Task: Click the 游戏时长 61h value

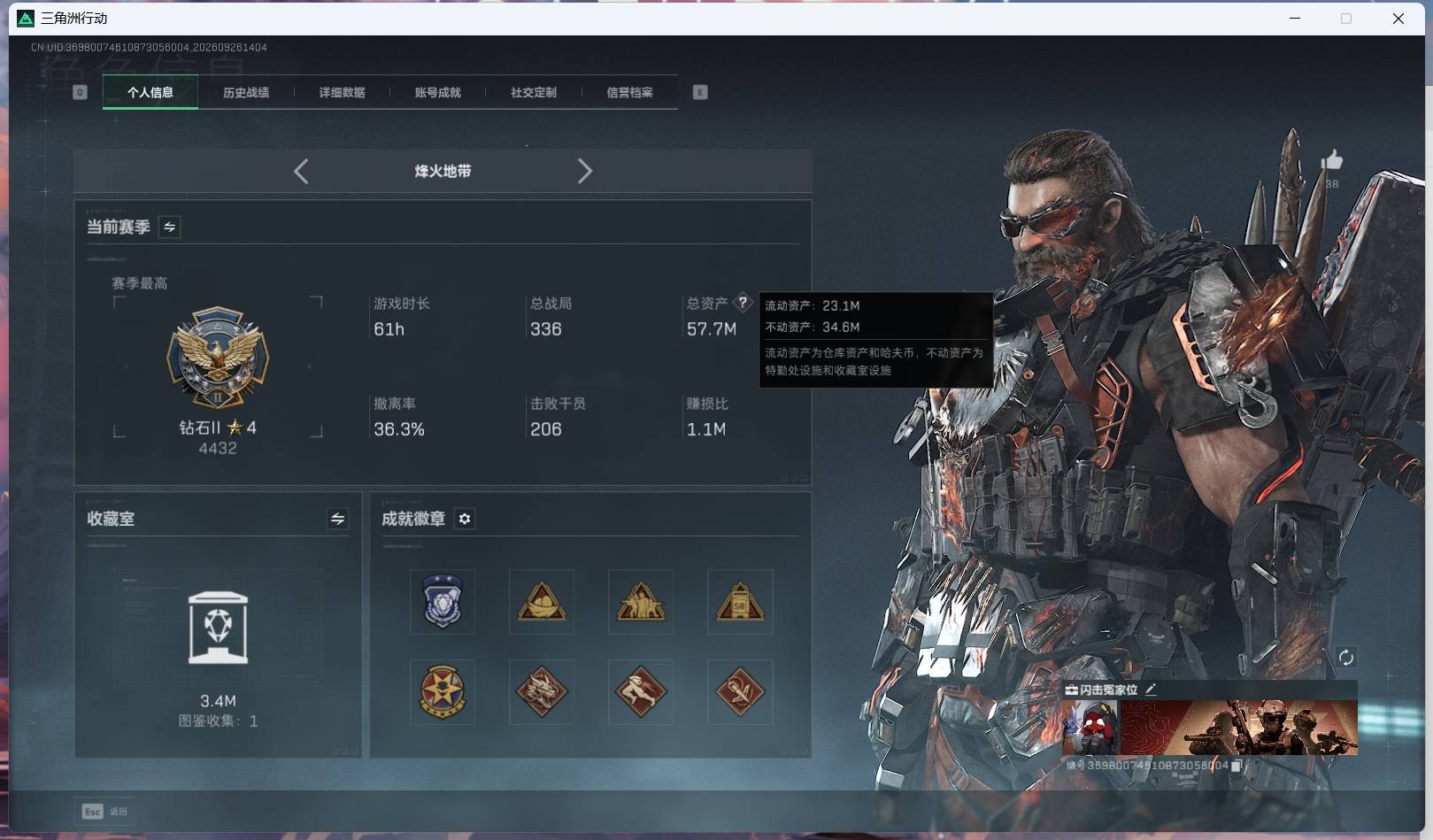Action: 389,329
